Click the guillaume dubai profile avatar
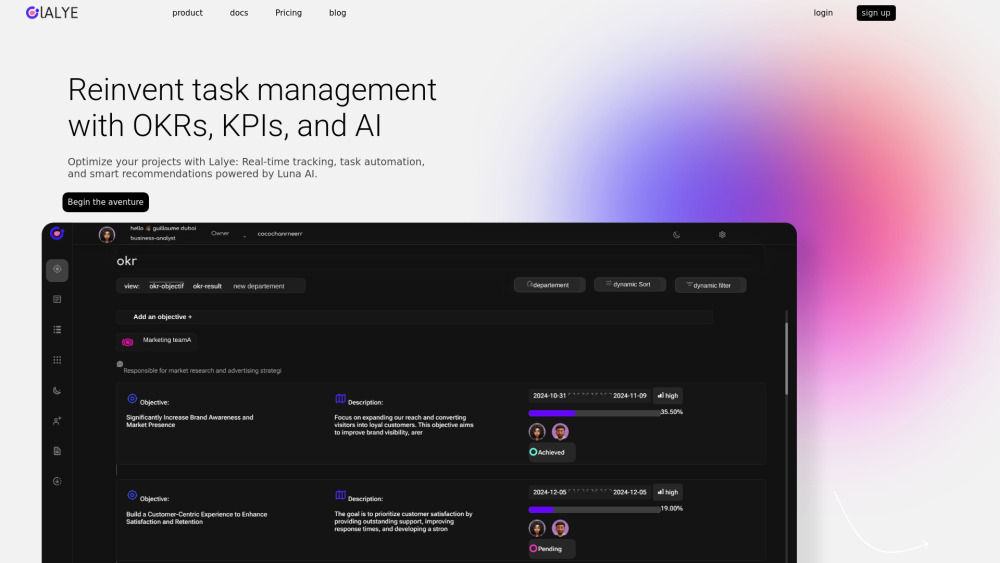1000x563 pixels. pos(107,235)
